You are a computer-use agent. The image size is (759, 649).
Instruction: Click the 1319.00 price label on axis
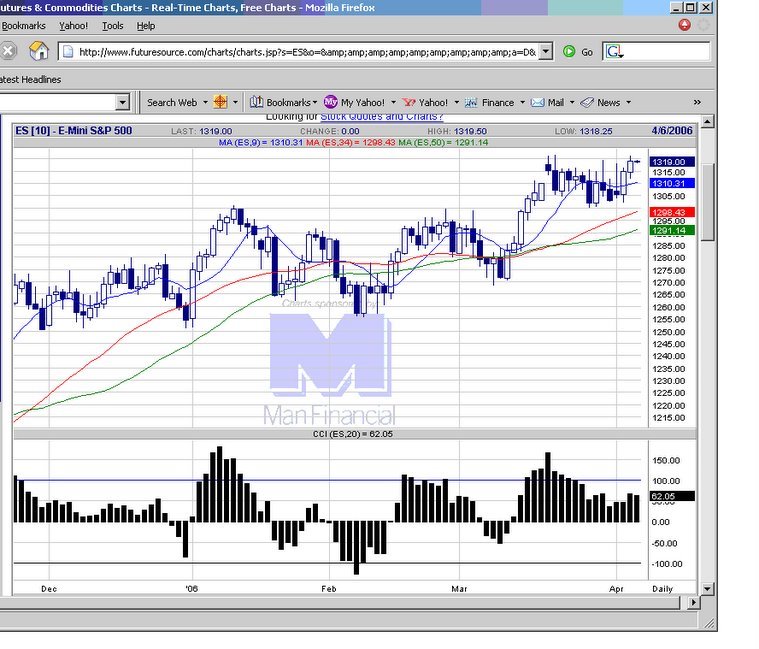tap(672, 162)
